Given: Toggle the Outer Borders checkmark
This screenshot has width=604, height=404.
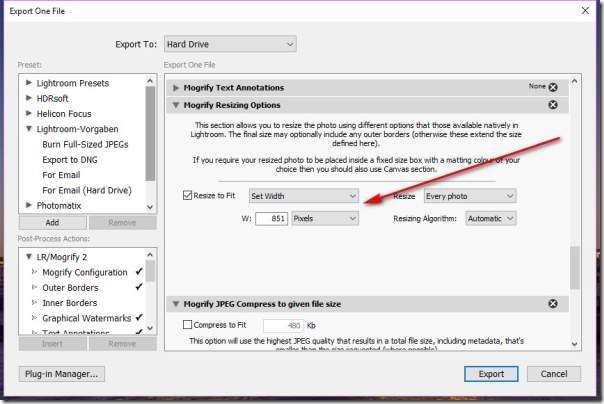Looking at the screenshot, I should point(139,287).
